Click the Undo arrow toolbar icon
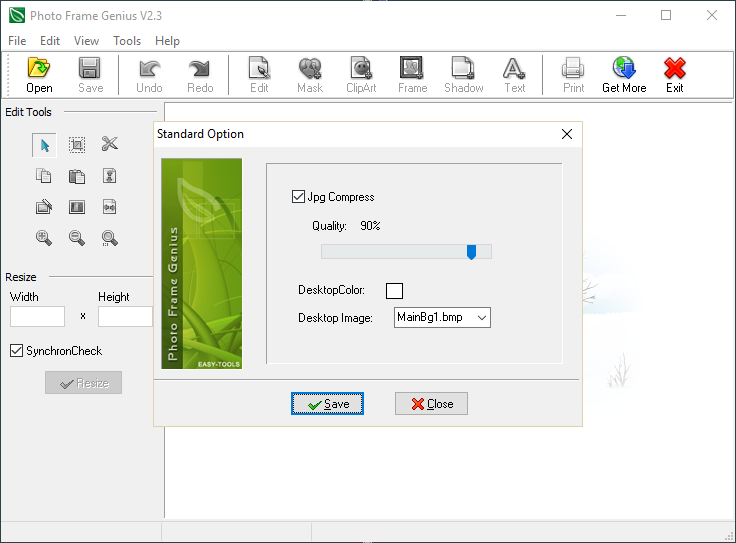 149,69
